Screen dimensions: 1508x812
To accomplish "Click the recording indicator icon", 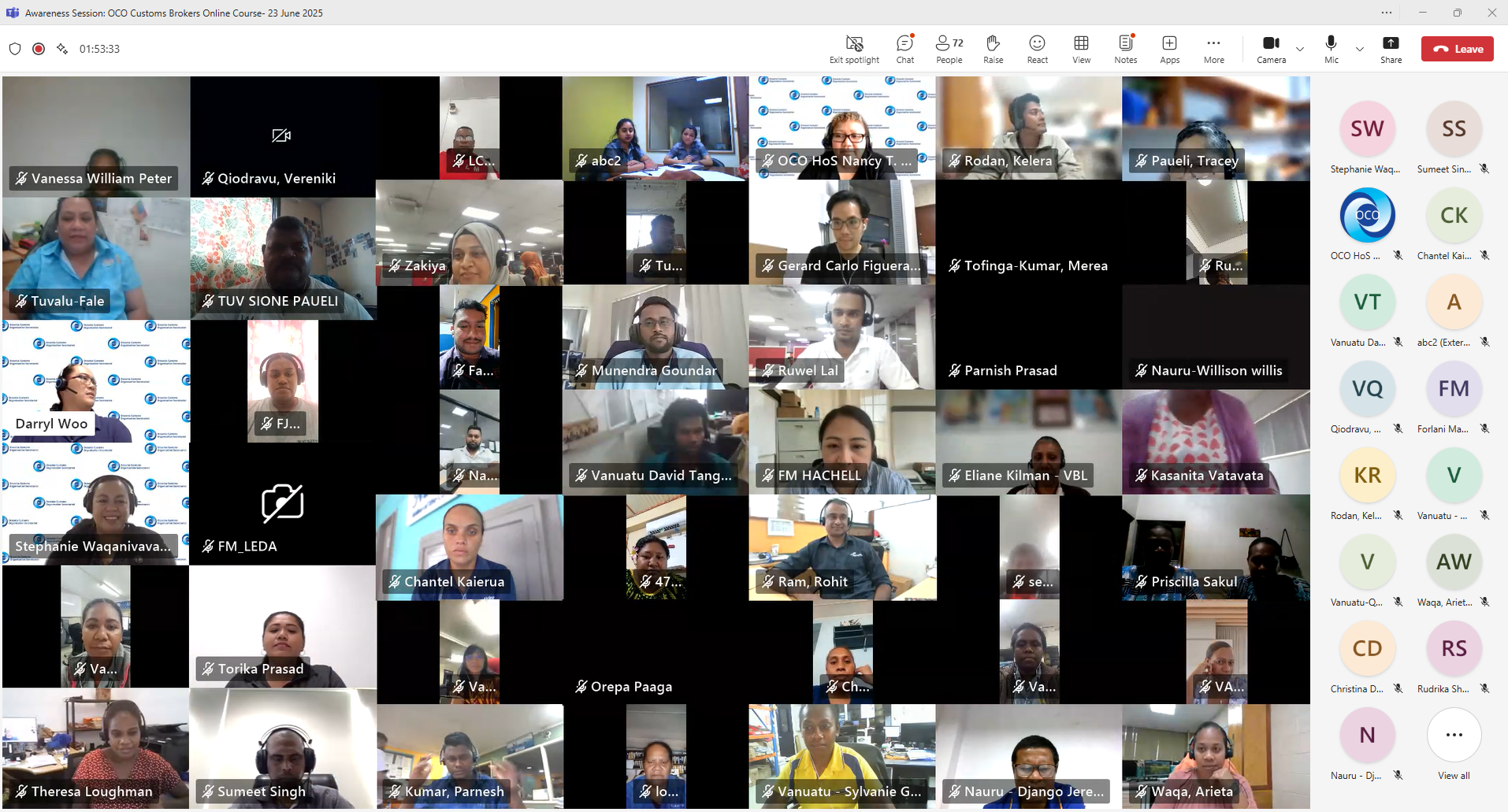I will coord(39,49).
